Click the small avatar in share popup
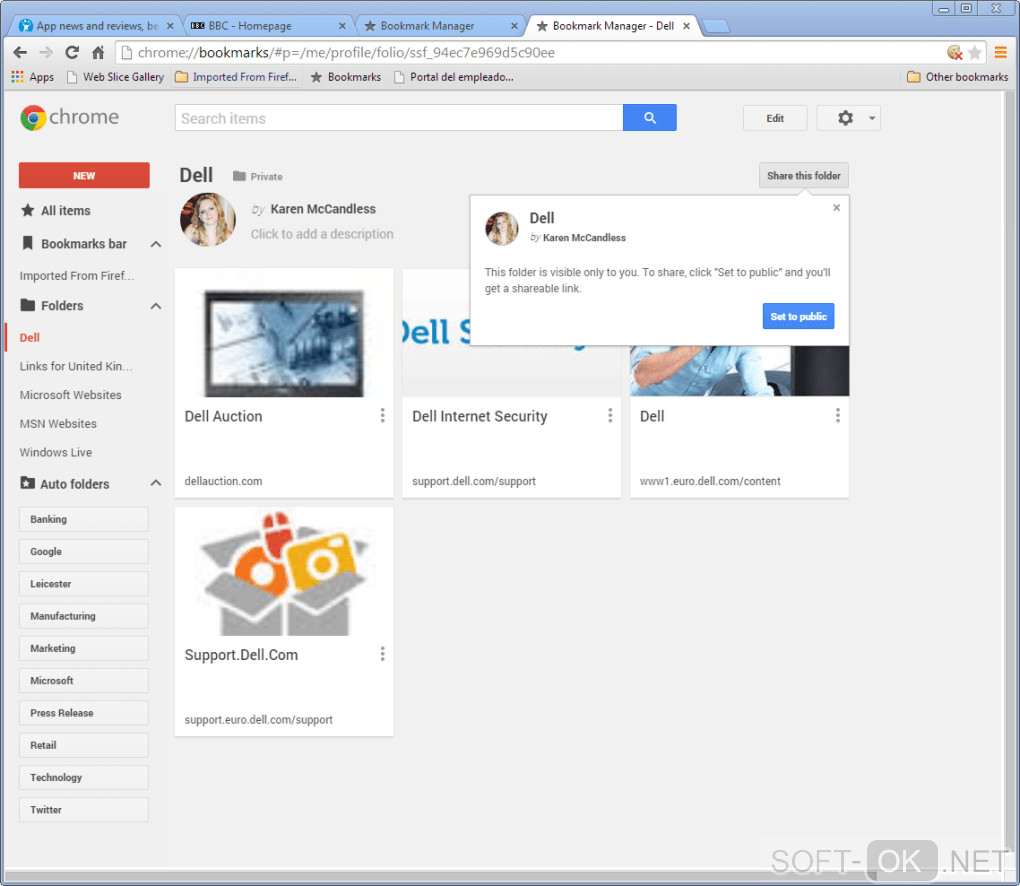Screen dimensions: 1020x886 [502, 228]
